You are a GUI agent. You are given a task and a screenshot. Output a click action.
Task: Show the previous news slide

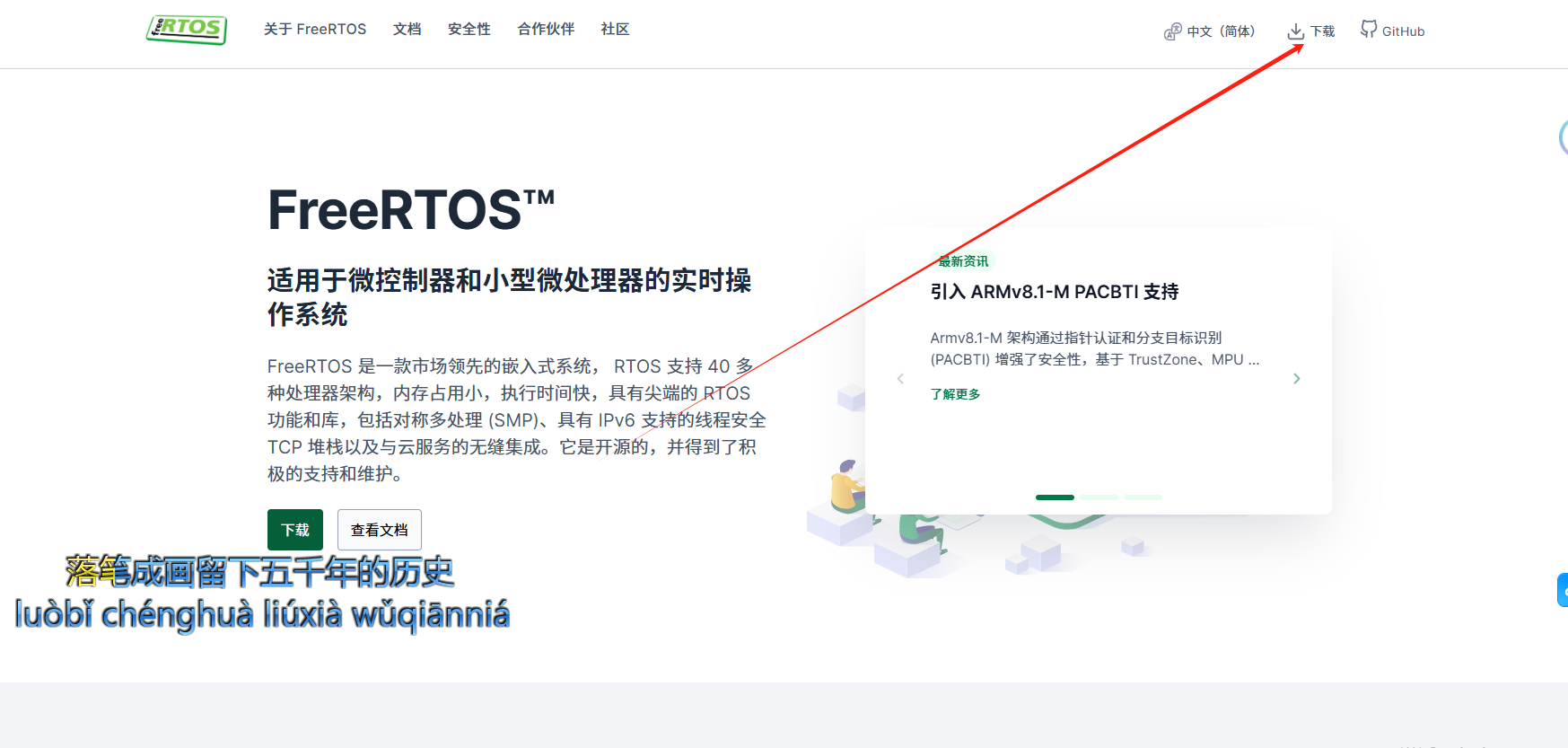[x=900, y=379]
